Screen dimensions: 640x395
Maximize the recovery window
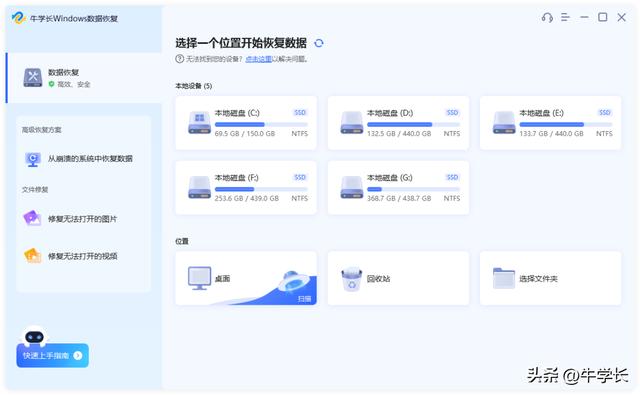click(602, 17)
